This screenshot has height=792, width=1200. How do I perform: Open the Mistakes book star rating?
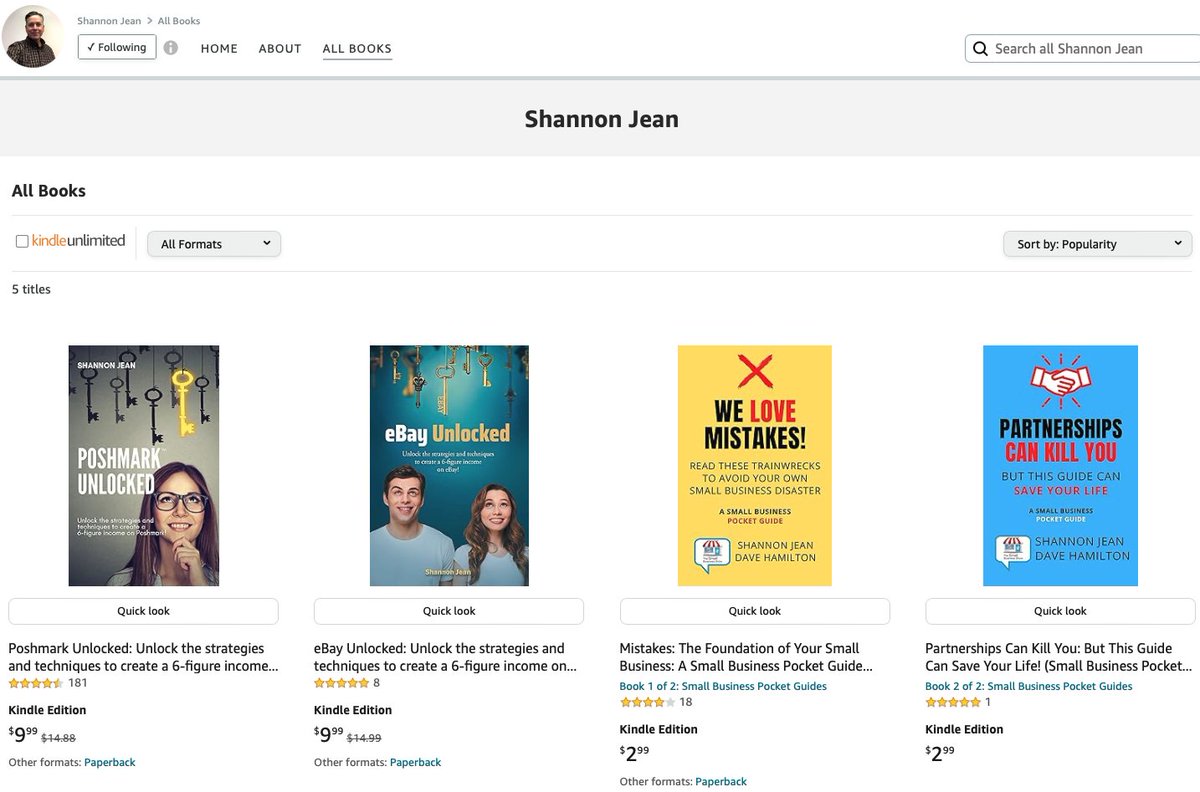pos(647,702)
